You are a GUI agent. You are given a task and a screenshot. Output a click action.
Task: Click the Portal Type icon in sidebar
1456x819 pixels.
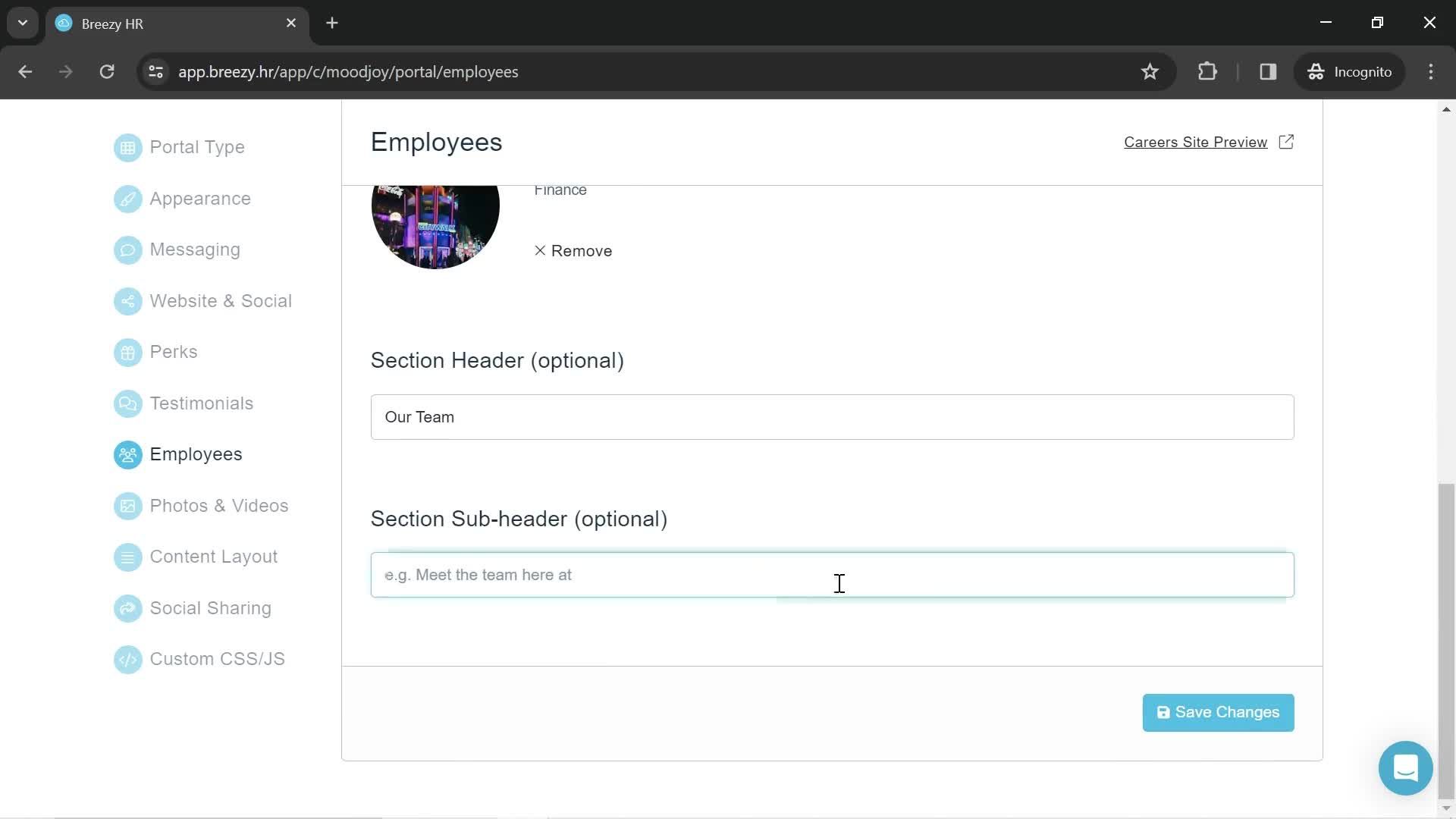[x=127, y=147]
